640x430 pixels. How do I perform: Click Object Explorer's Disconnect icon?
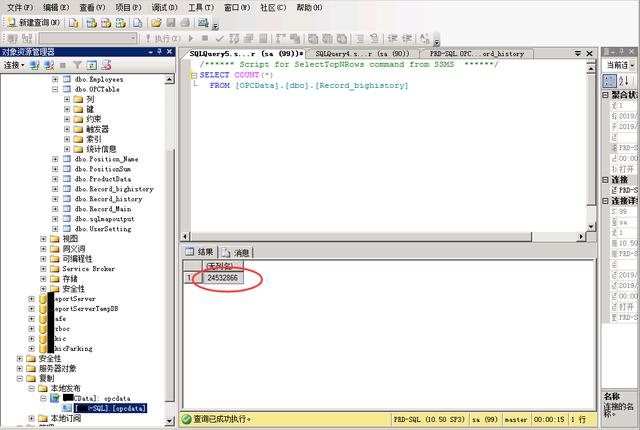tap(49, 65)
